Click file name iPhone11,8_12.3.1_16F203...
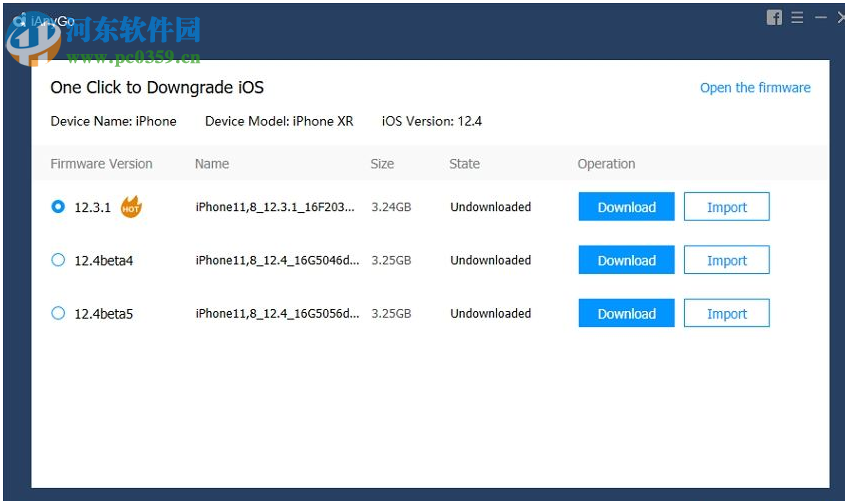The width and height of the screenshot is (845, 501). coord(275,207)
